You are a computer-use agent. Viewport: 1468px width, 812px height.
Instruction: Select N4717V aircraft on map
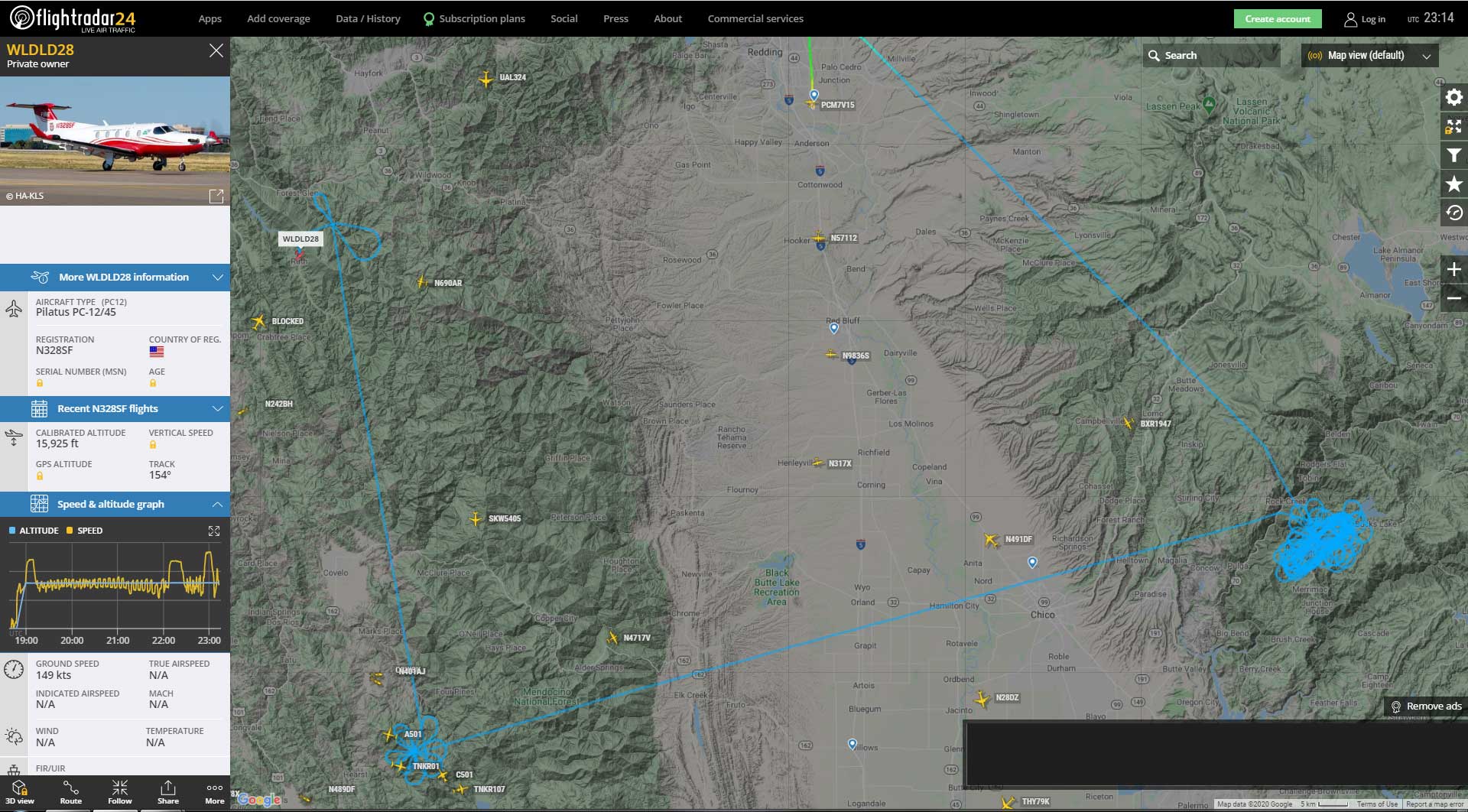(612, 637)
